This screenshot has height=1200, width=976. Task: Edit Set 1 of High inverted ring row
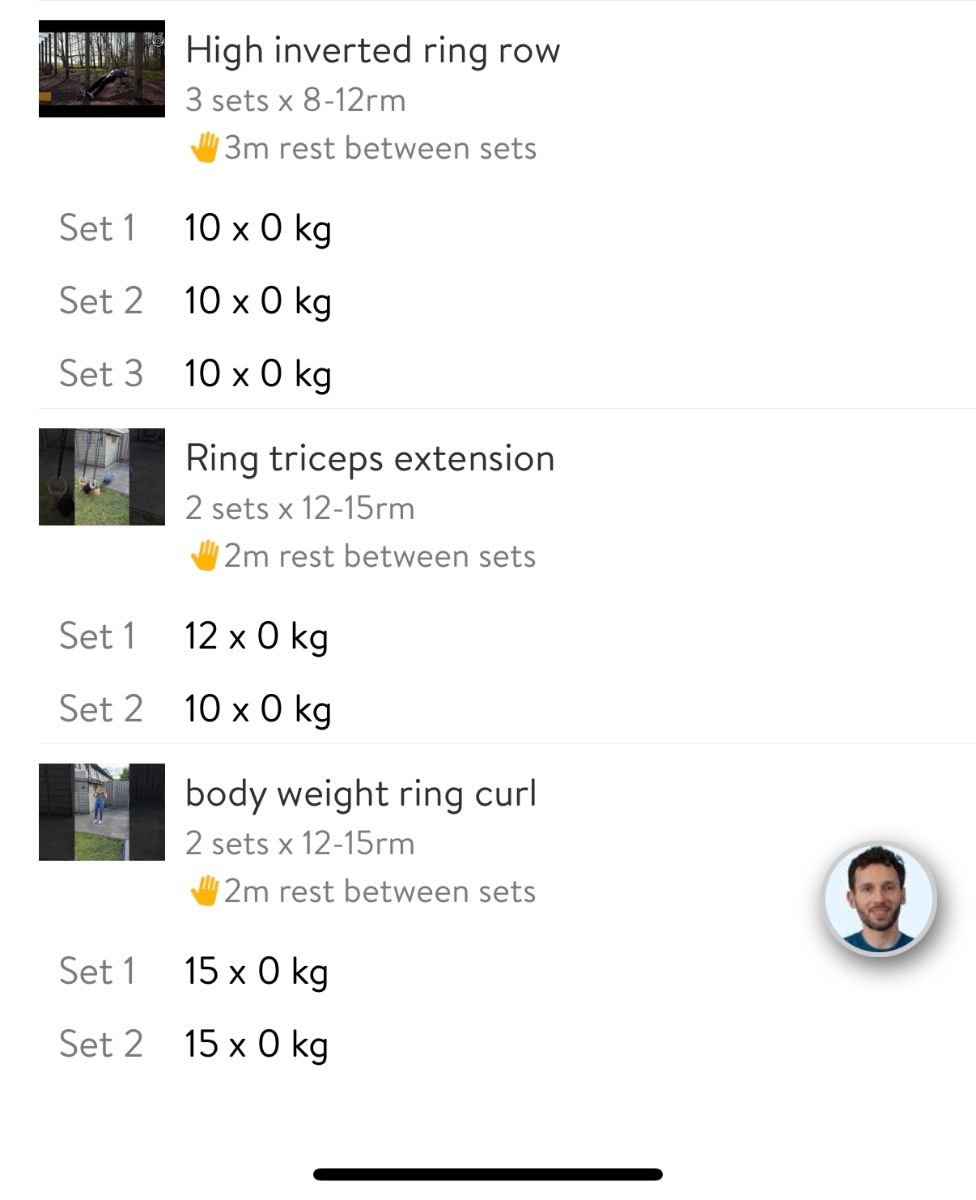pos(257,229)
